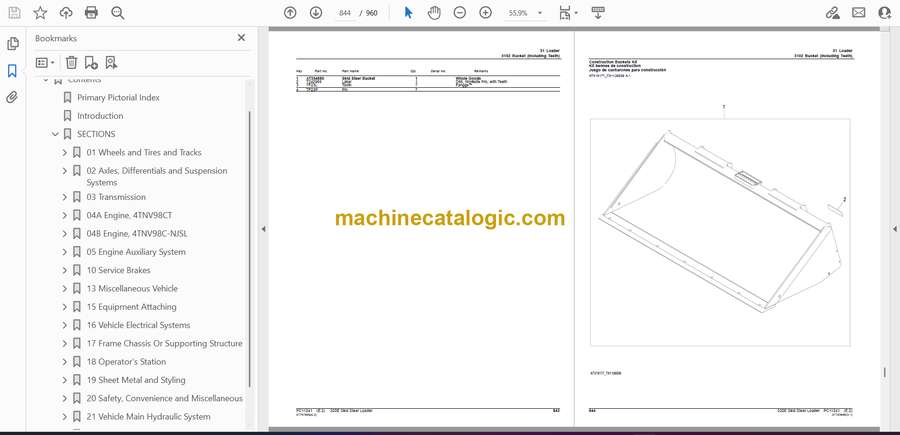Close the Bookmarks panel
The image size is (900, 435).
(241, 38)
